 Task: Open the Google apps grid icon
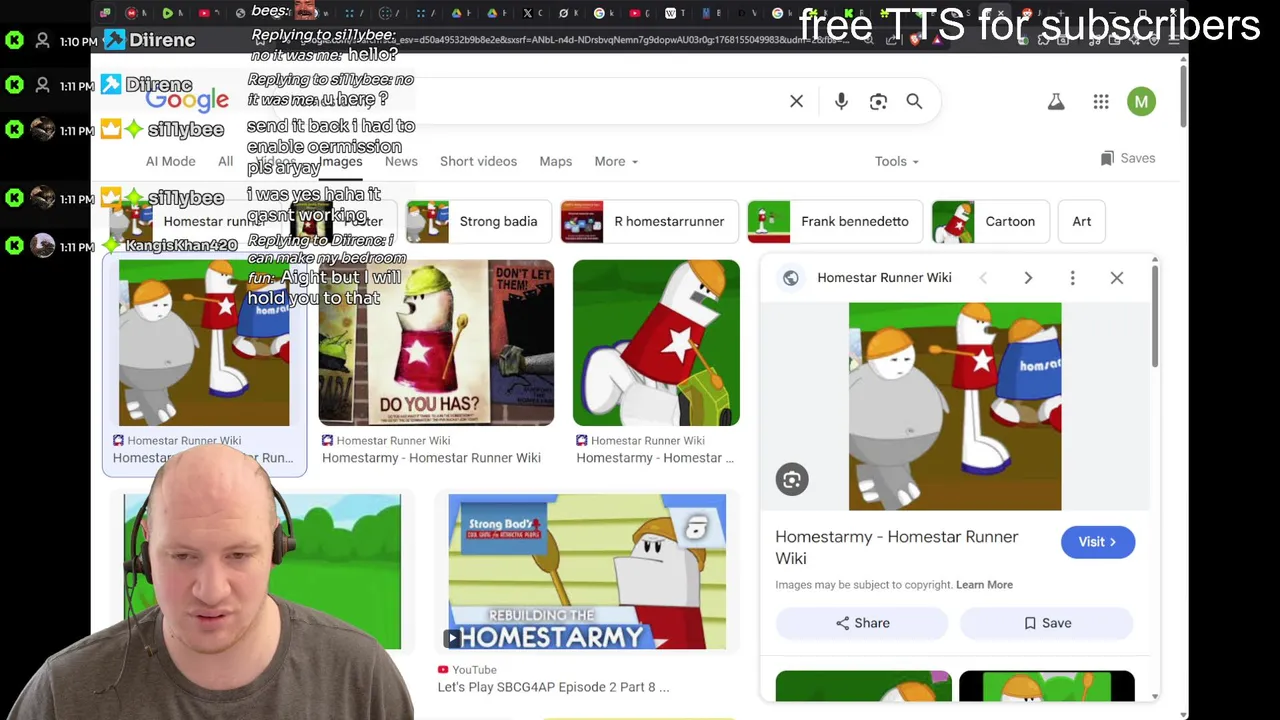click(1101, 101)
